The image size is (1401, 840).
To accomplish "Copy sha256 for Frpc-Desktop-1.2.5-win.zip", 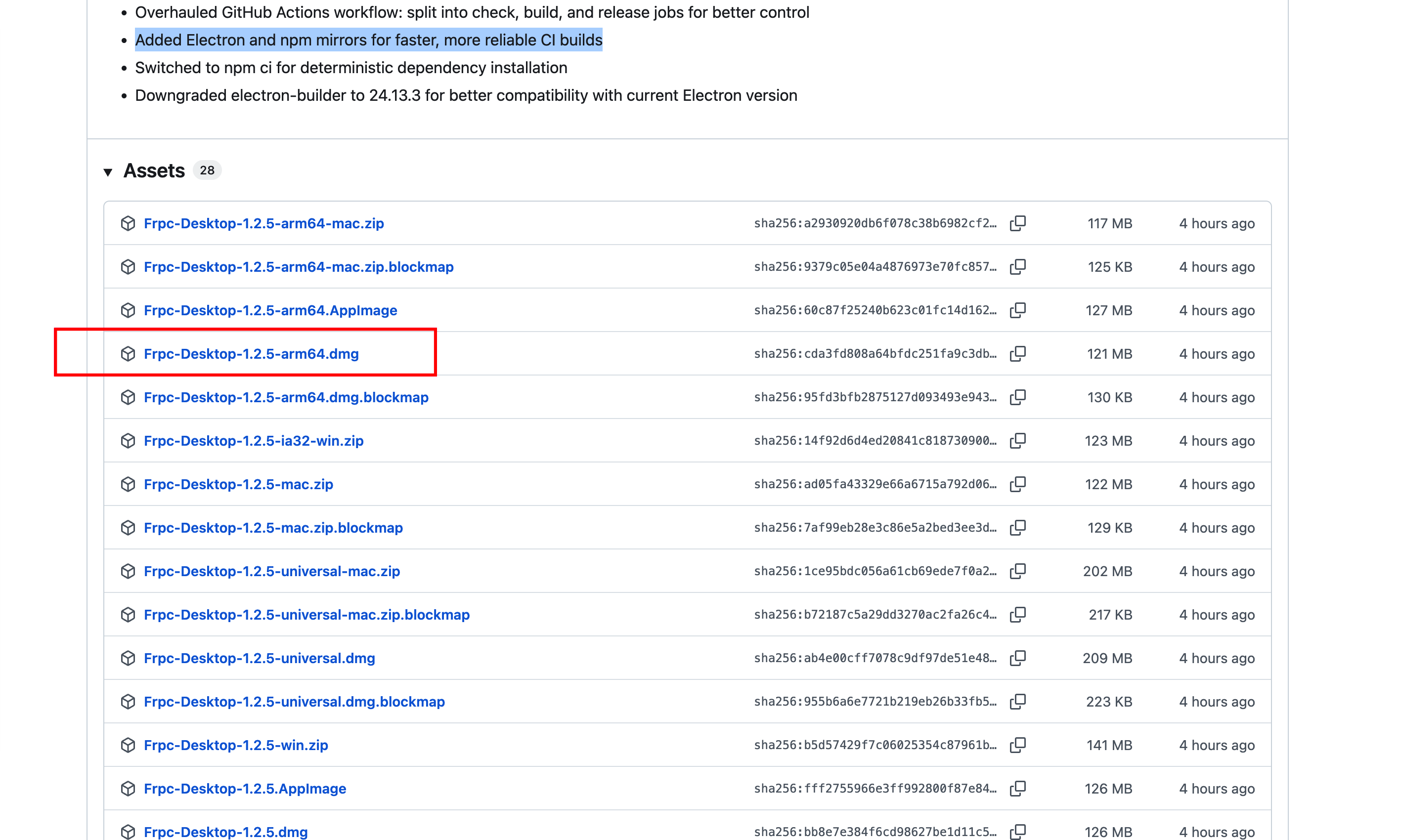I will 1017,746.
